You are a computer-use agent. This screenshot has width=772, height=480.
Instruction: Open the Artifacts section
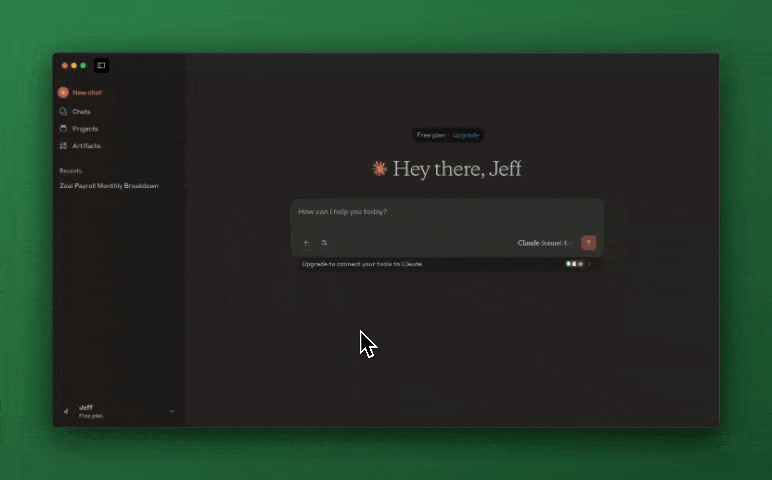(86, 146)
